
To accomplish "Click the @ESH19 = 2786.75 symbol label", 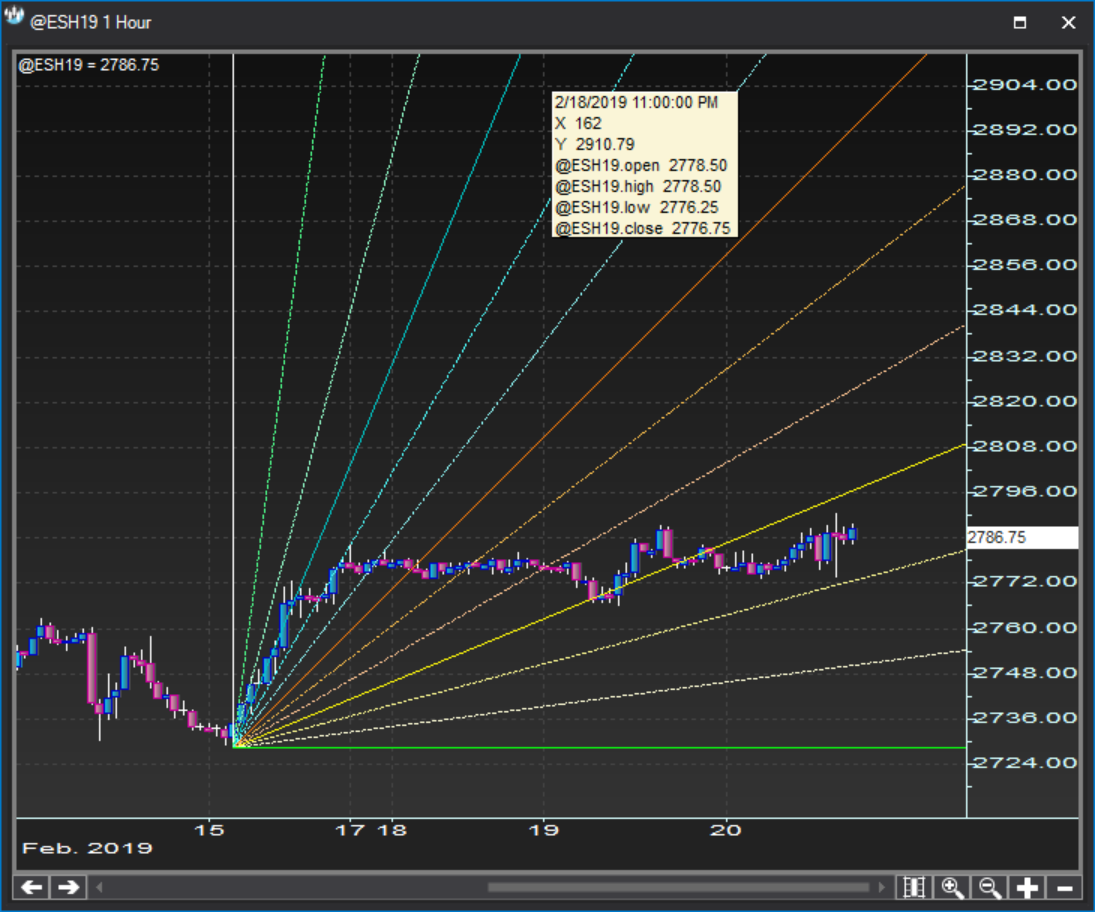I will (x=89, y=65).
